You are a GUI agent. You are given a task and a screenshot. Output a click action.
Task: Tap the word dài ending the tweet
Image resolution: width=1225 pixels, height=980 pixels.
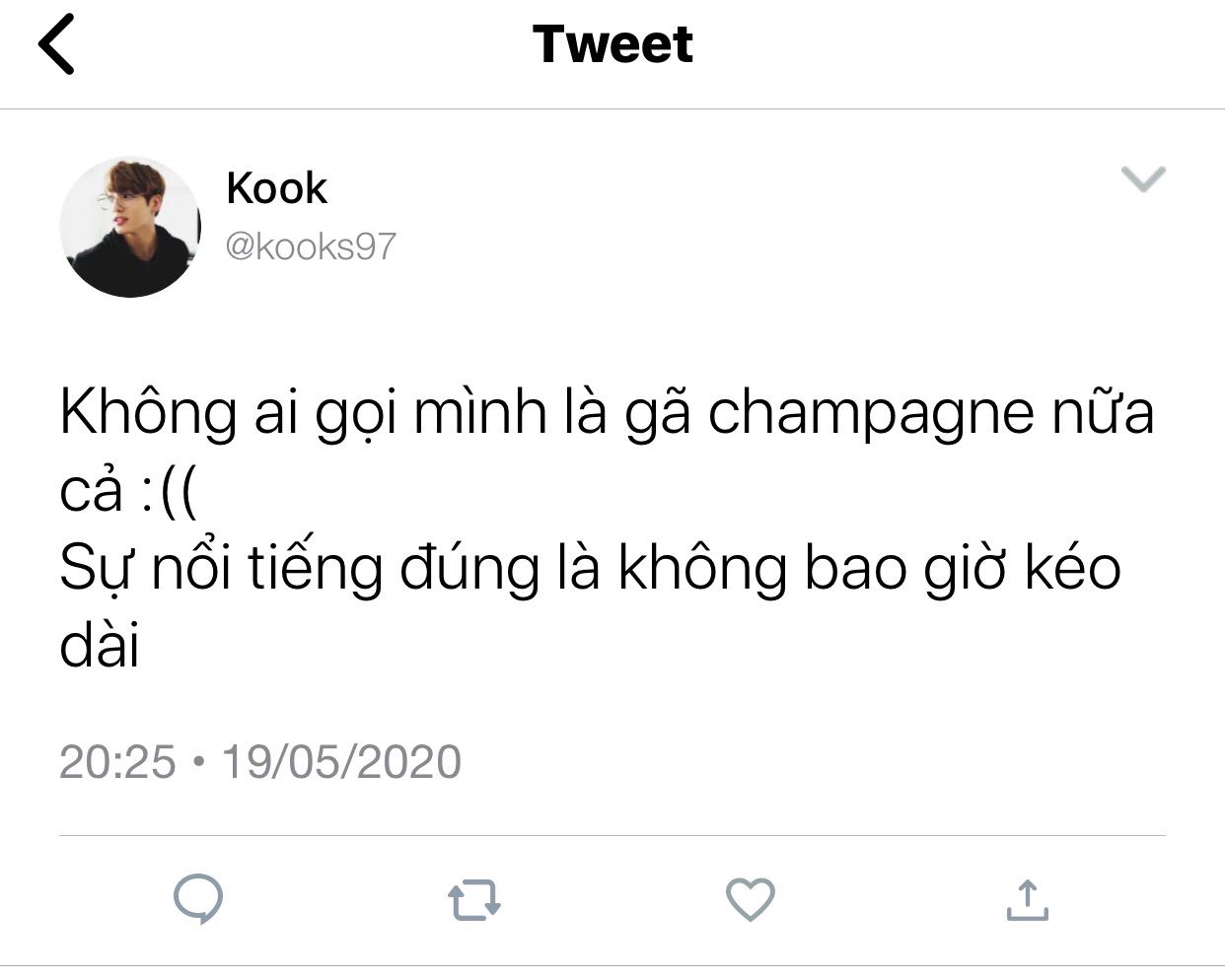(x=100, y=645)
